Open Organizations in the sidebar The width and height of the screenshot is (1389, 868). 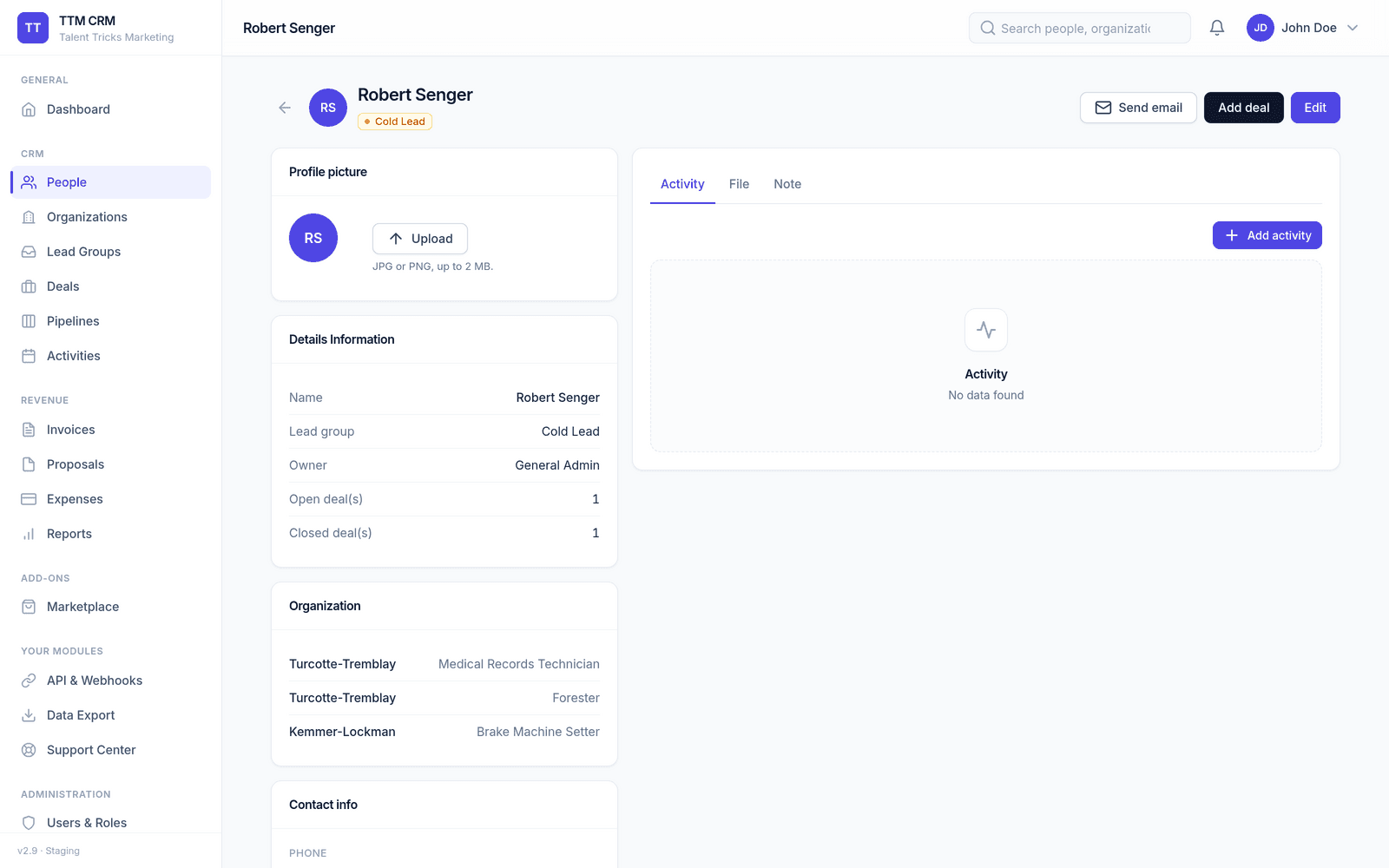[111, 217]
